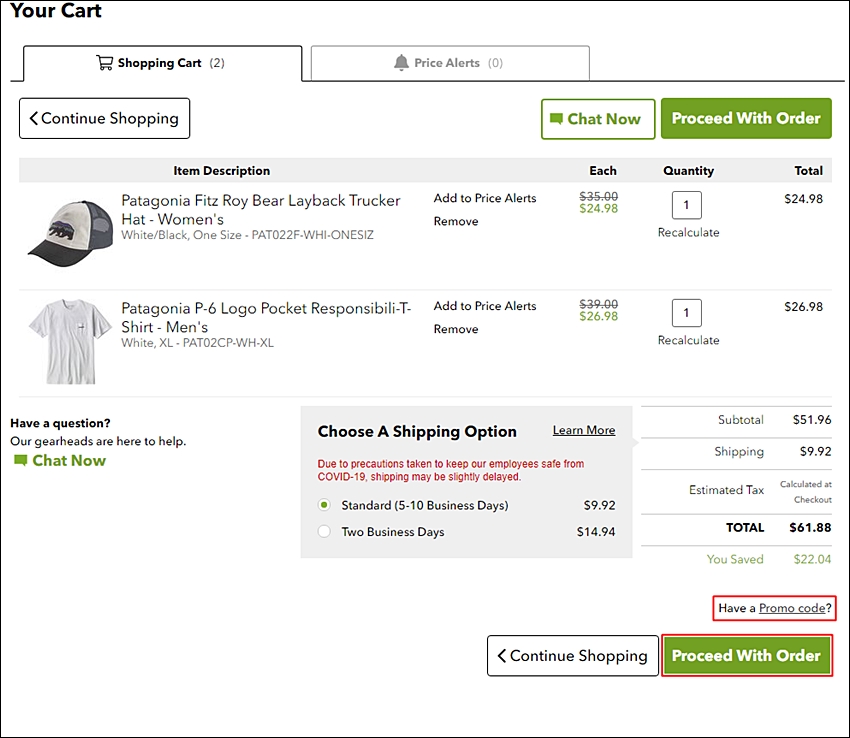Click the chat bubble icon beside lower Chat Now
Viewport: 850px width, 738px height.
(21, 460)
